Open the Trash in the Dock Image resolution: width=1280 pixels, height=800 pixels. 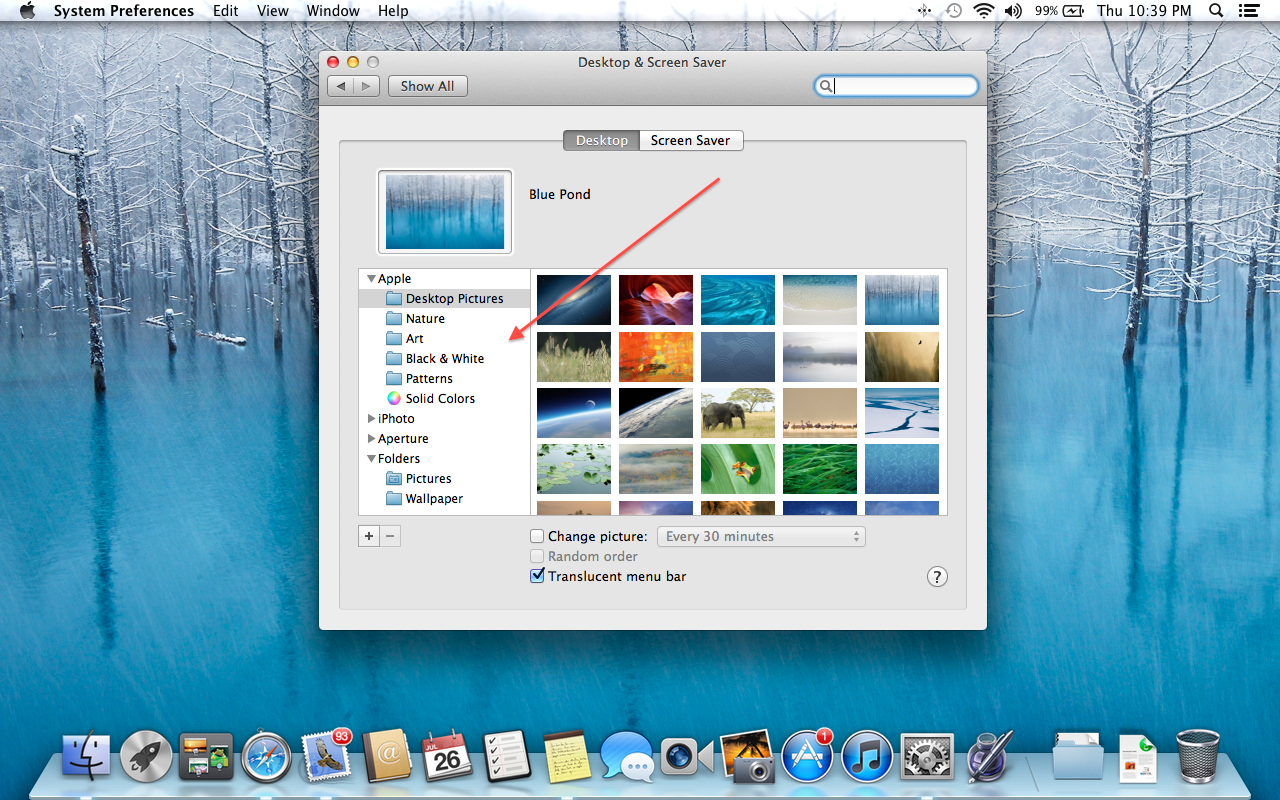(1197, 756)
